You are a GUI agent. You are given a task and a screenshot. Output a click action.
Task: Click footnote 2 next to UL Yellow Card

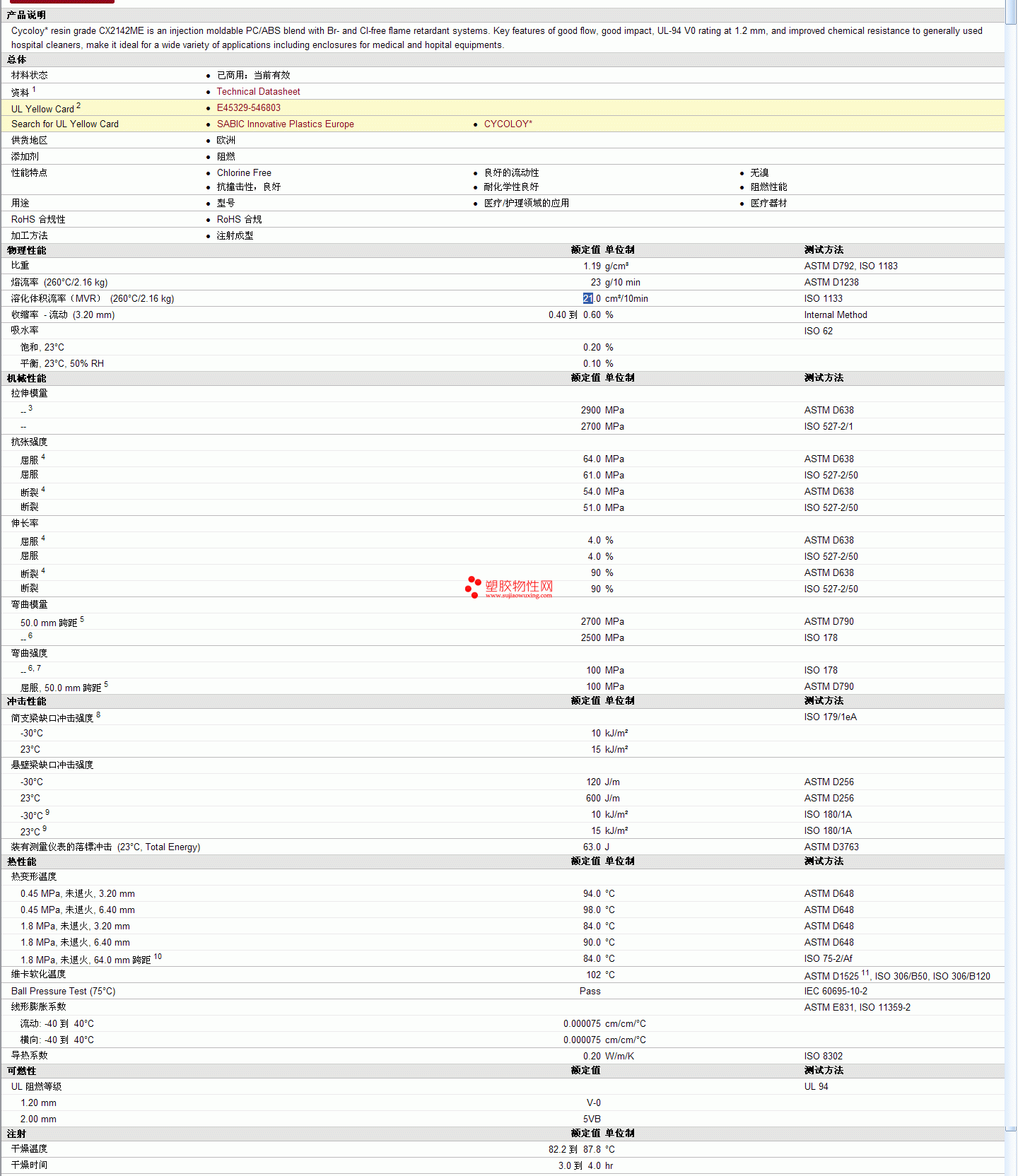[78, 105]
